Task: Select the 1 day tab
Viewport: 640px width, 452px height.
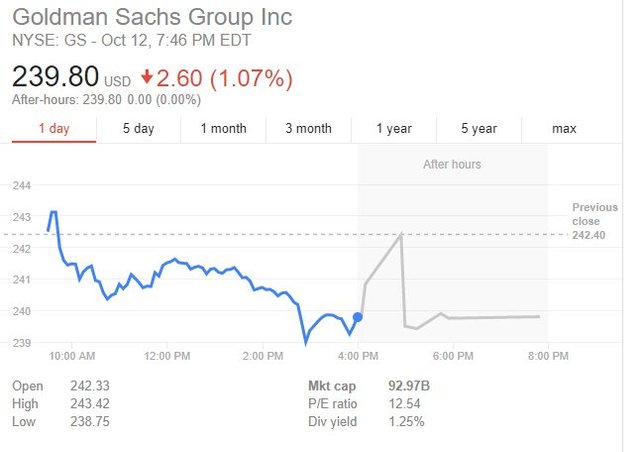Action: coord(54,128)
